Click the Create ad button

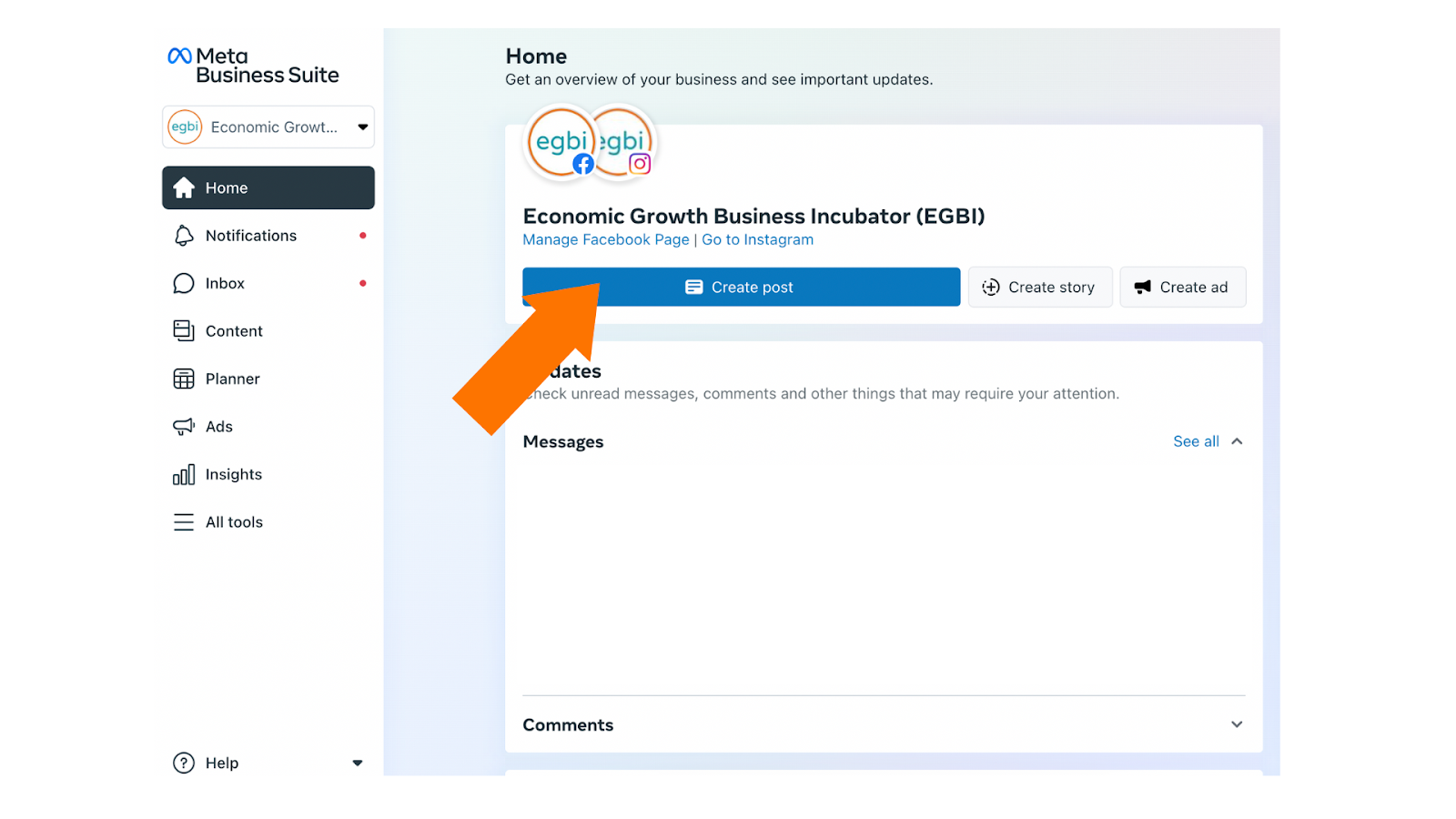(1183, 288)
